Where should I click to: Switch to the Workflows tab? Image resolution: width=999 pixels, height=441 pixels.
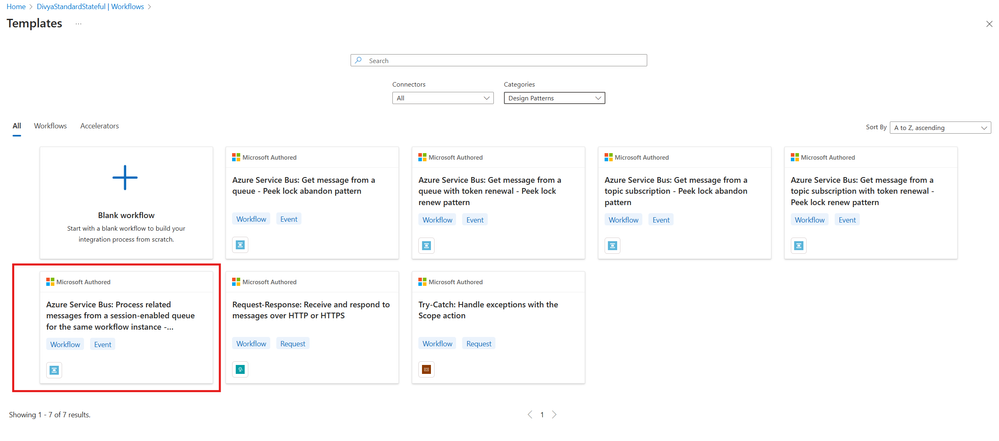[50, 126]
